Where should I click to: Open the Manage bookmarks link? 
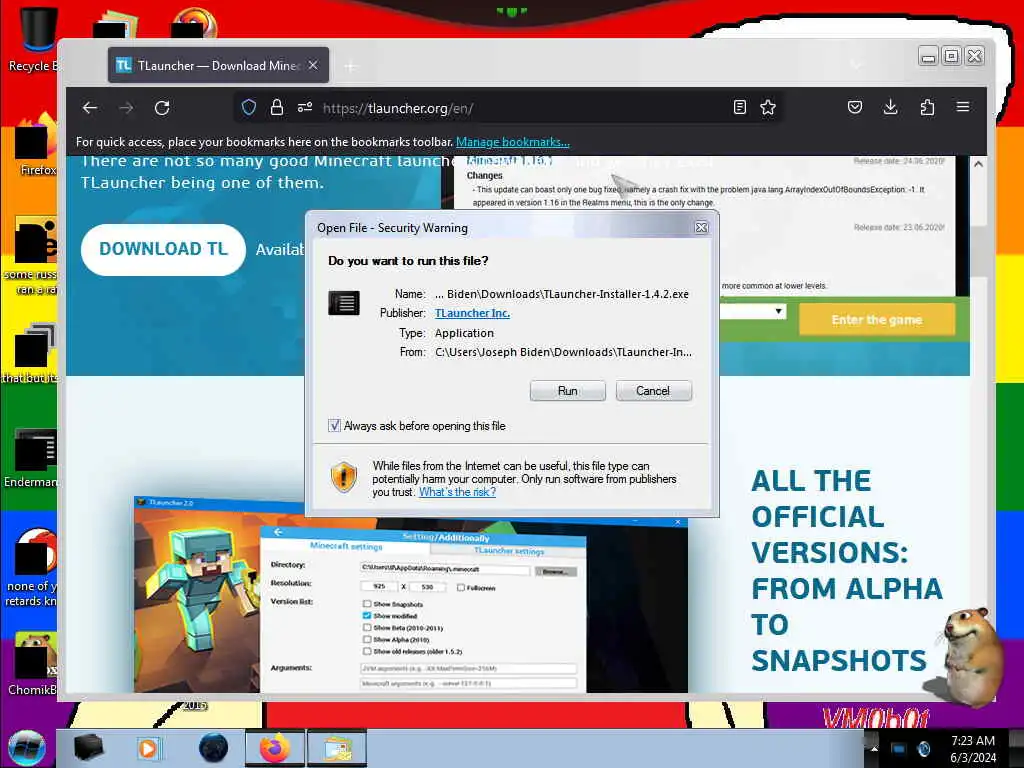[x=513, y=142]
